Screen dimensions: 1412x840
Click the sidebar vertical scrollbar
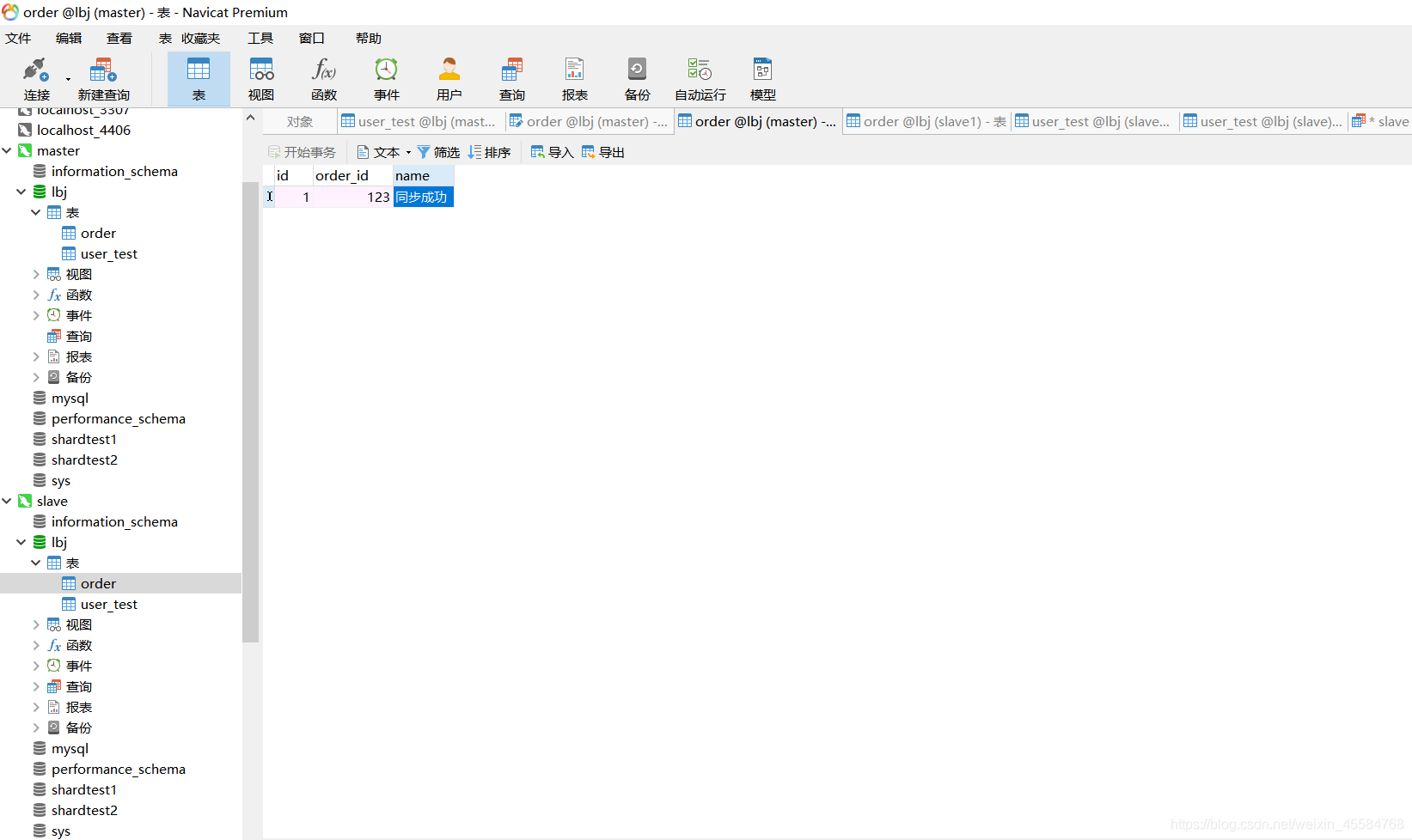[250, 412]
